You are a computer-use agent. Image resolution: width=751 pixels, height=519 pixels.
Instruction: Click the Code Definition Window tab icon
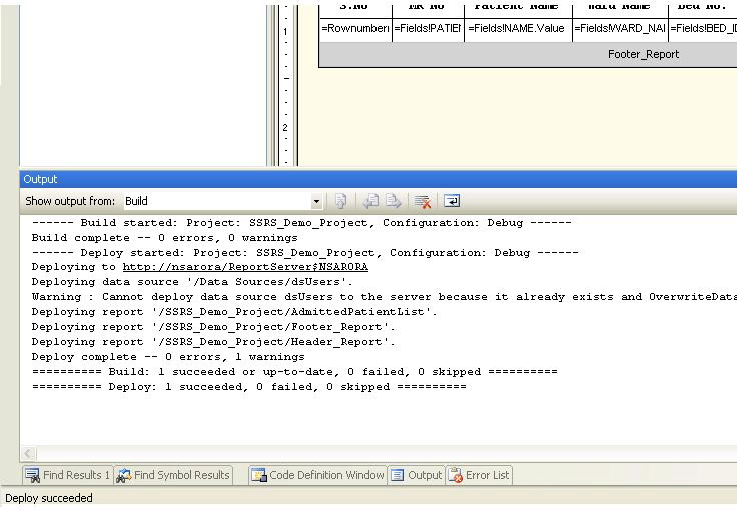point(259,475)
